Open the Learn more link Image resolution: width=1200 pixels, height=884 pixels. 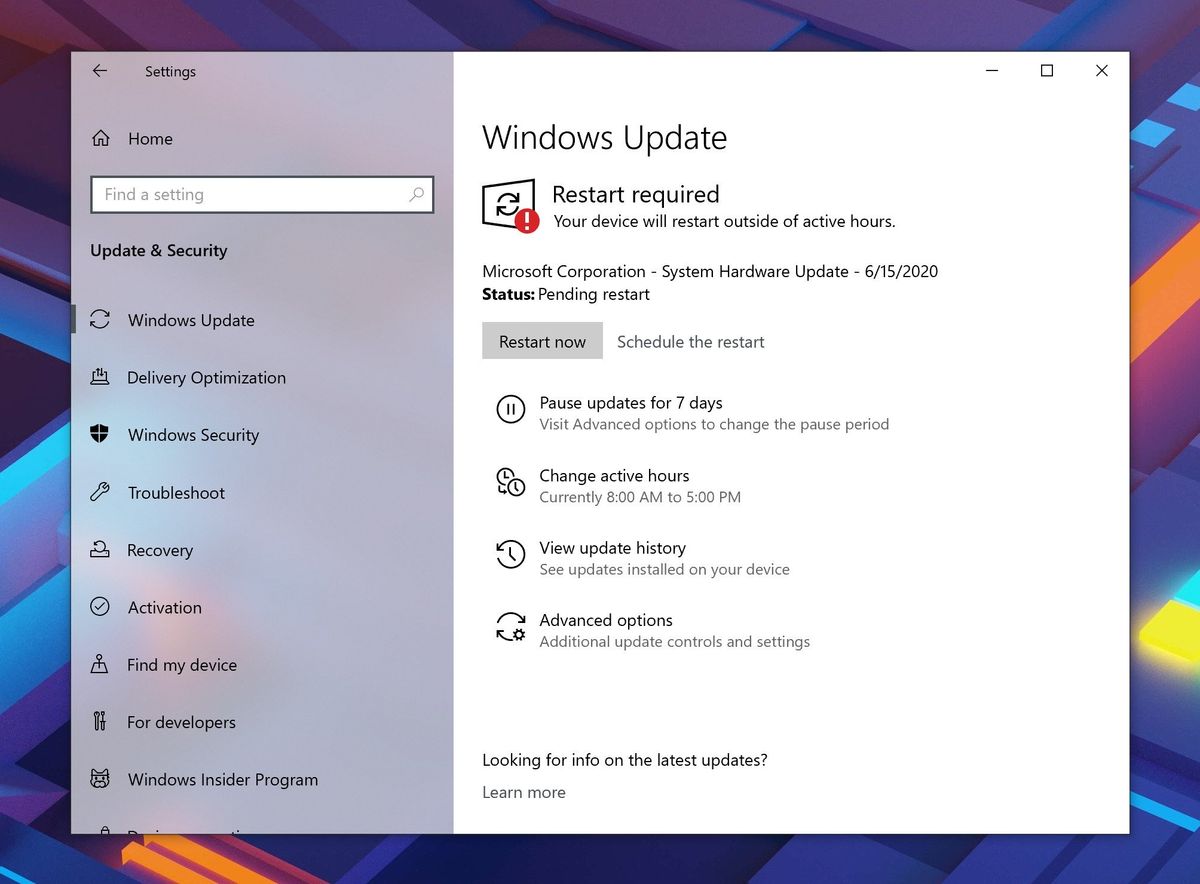523,791
